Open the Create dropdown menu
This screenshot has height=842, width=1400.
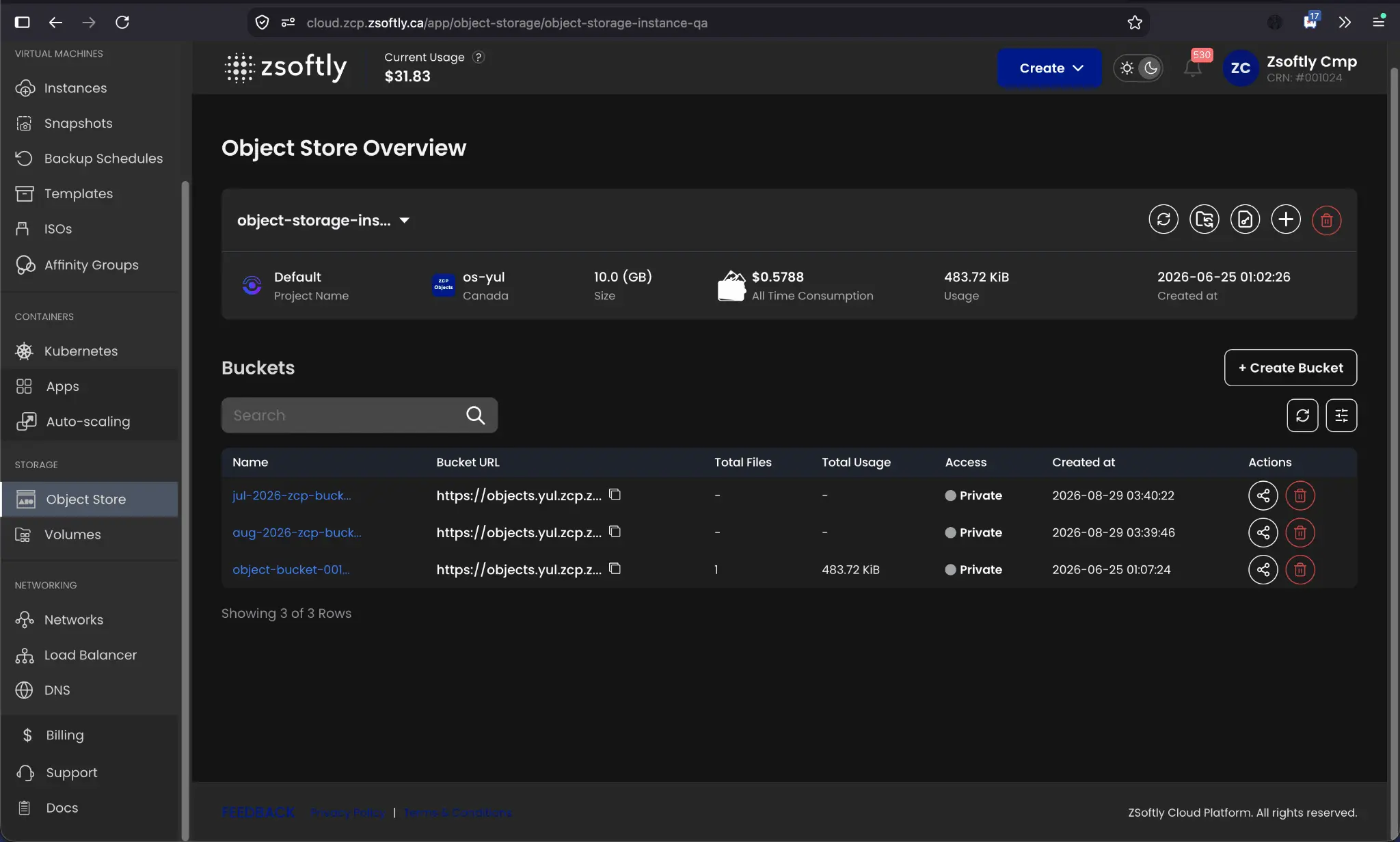(x=1049, y=68)
